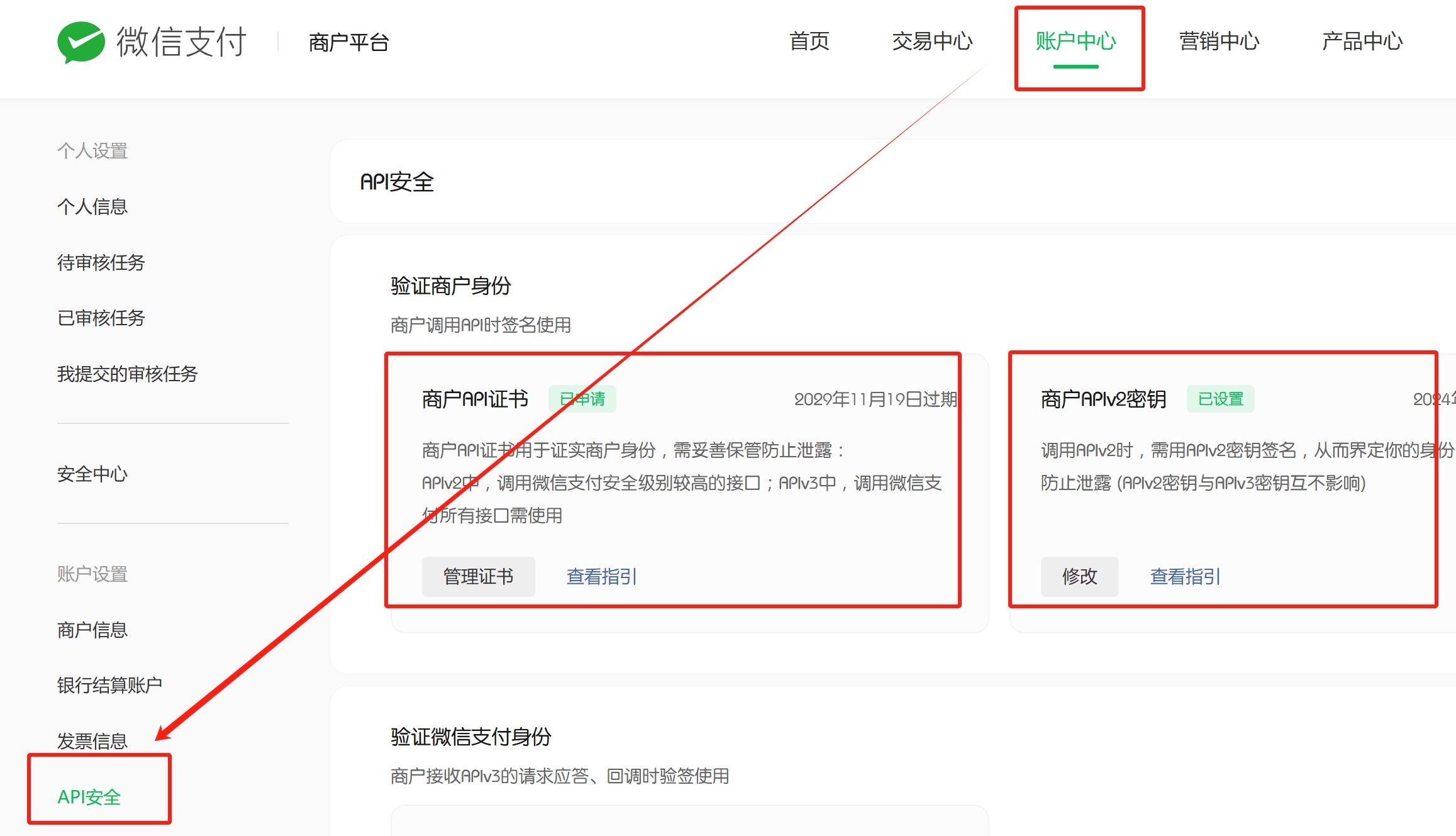Open 查看指引 link for 商户API证书
The width and height of the screenshot is (1456, 836).
[x=602, y=576]
